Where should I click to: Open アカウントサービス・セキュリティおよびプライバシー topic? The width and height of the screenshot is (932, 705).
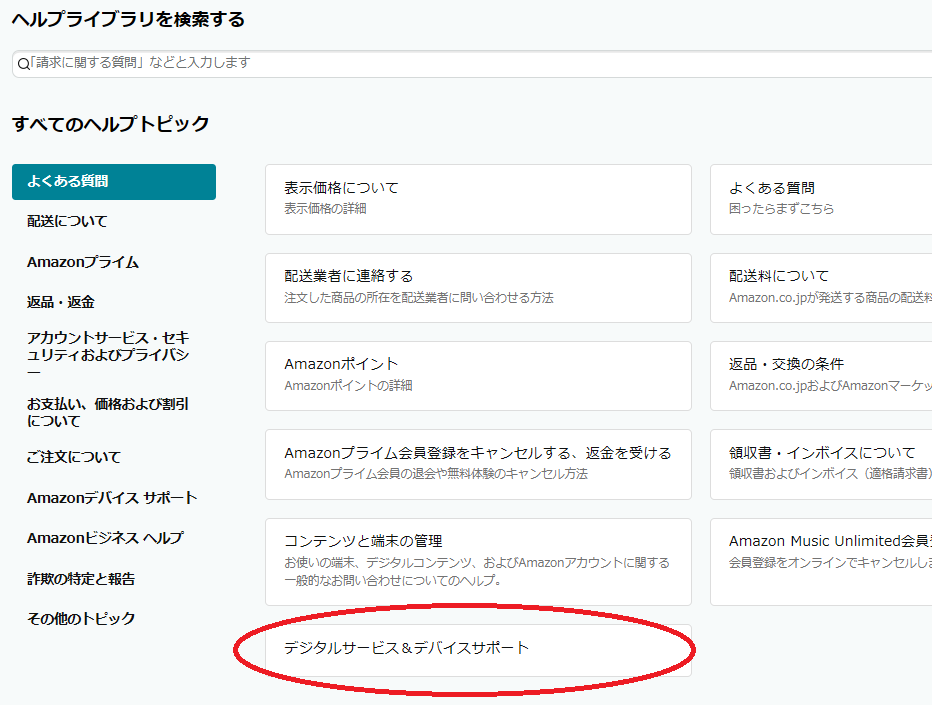(x=108, y=354)
